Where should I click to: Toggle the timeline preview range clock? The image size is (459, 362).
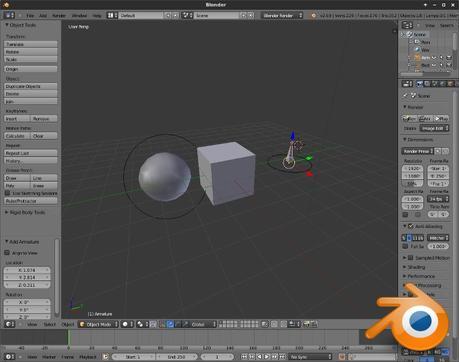tap(105, 357)
